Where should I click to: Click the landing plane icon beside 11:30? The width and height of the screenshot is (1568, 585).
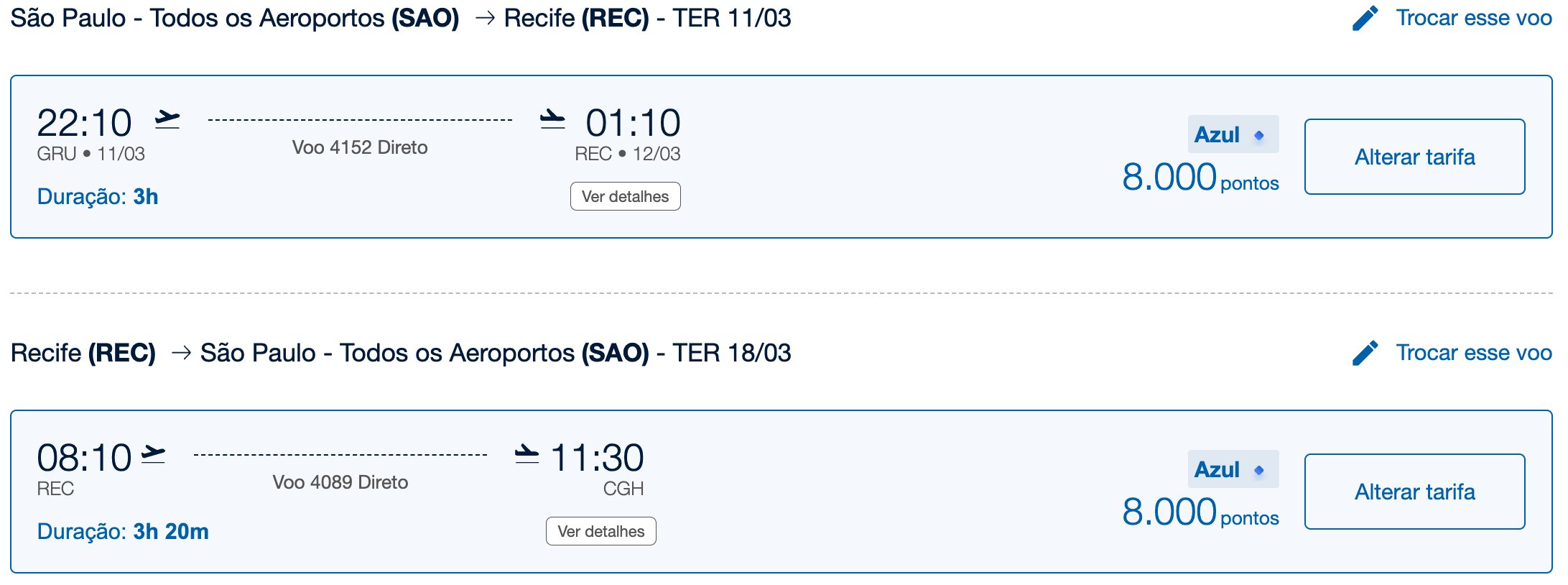point(526,454)
